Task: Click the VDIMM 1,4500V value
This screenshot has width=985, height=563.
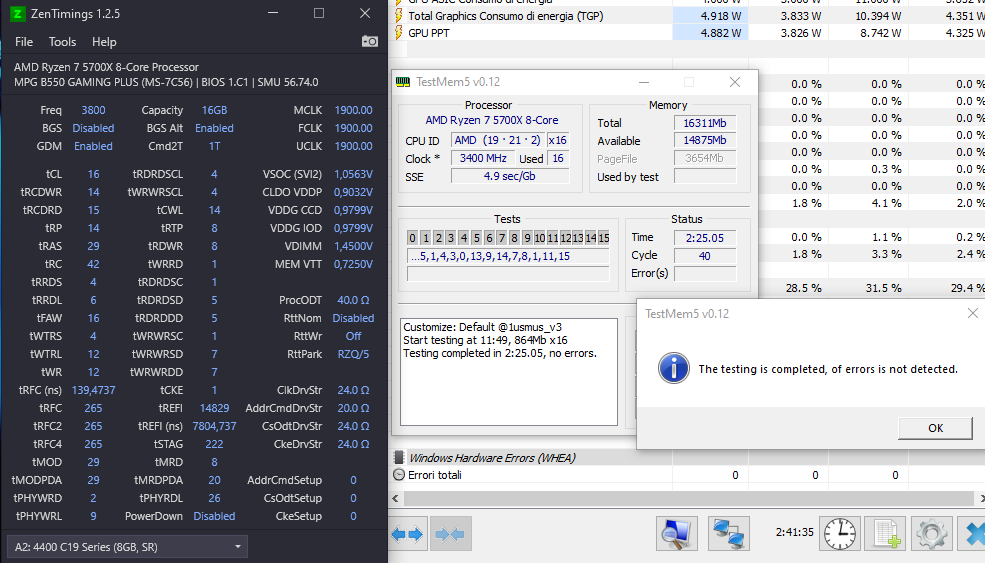Action: tap(353, 246)
